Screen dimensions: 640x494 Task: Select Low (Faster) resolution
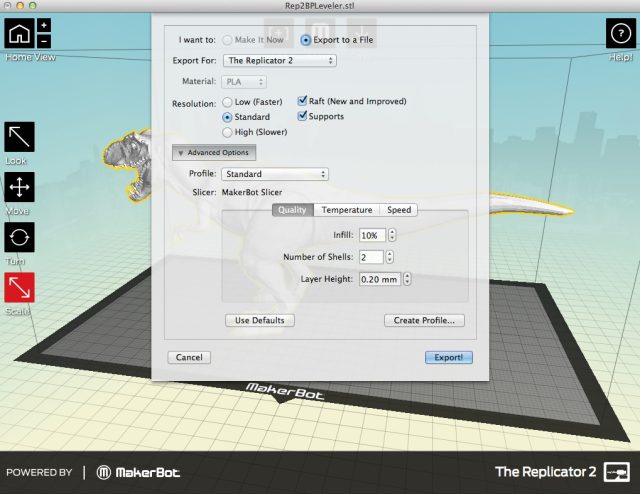pyautogui.click(x=227, y=102)
